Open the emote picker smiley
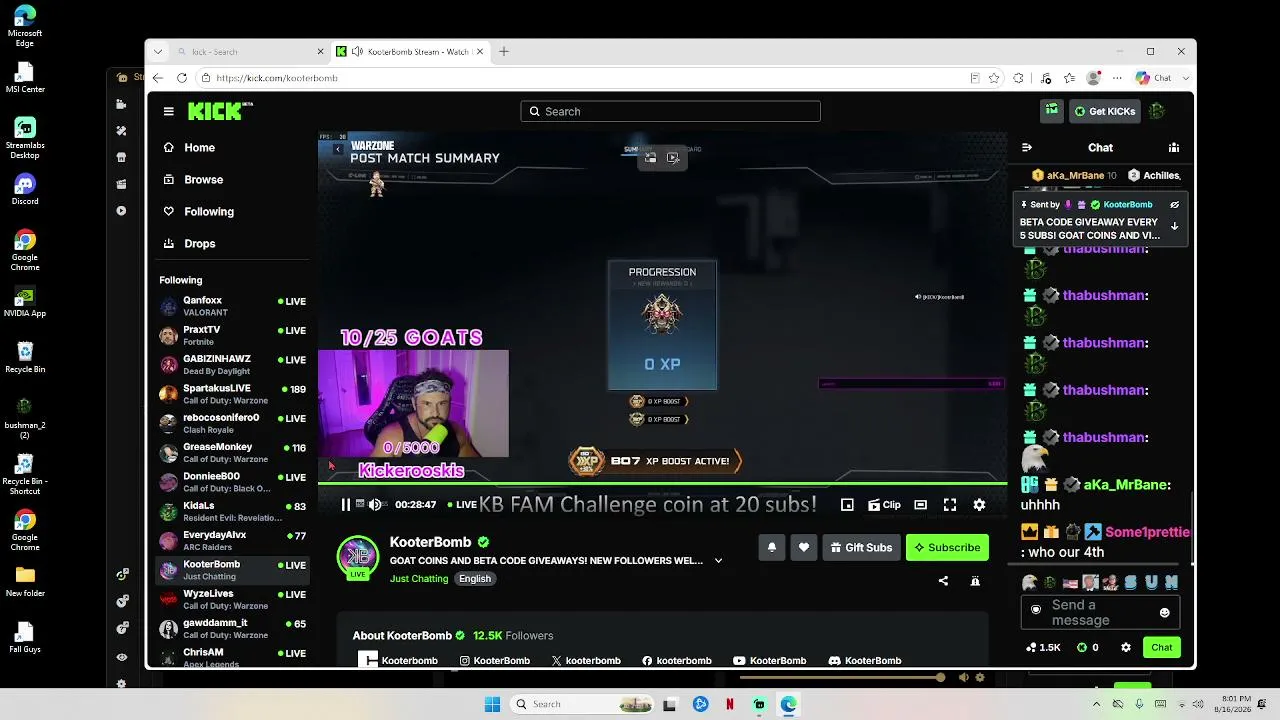 (x=1164, y=612)
